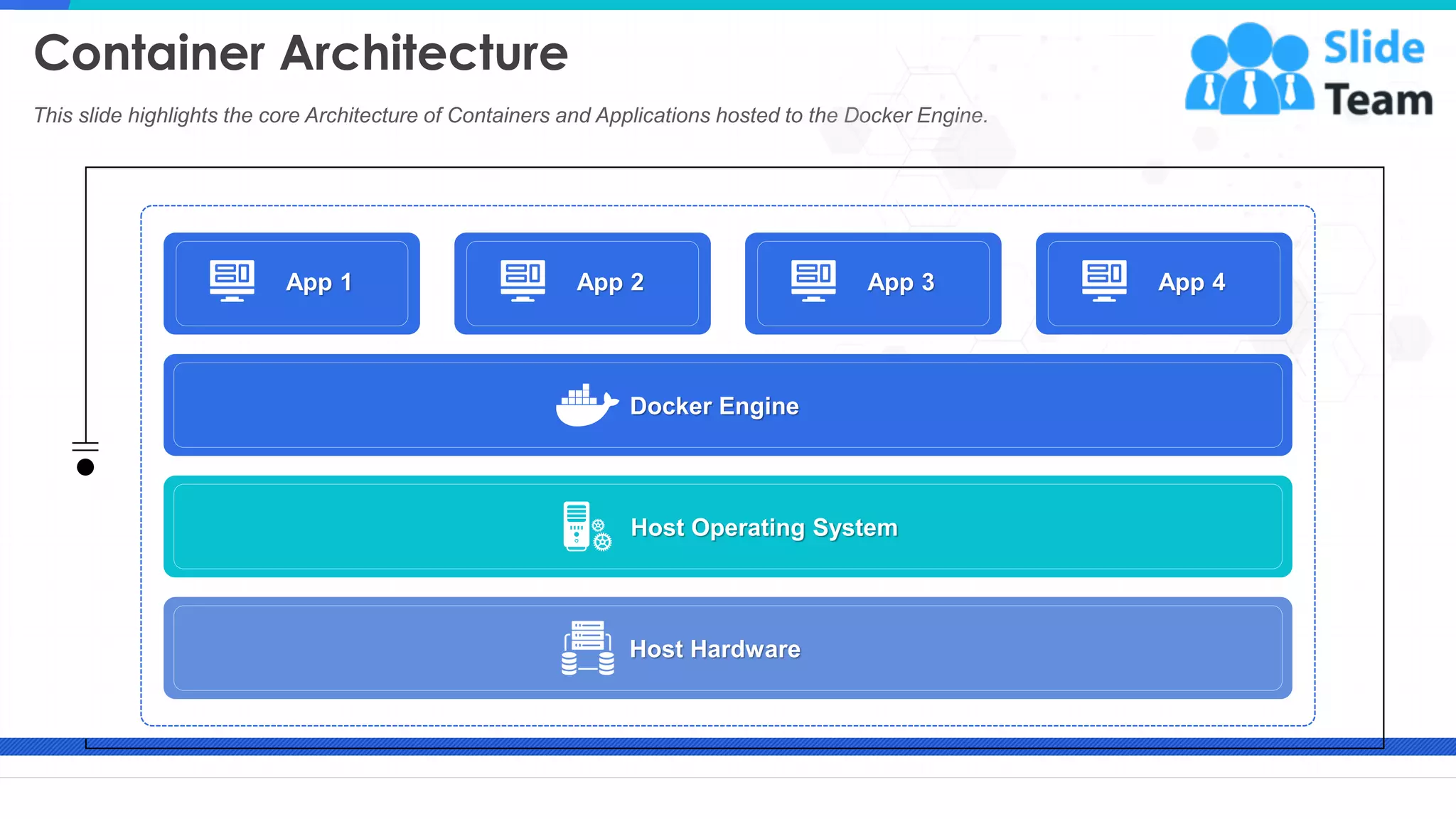
Task: Click the App 3 monitor icon
Action: pos(813,281)
